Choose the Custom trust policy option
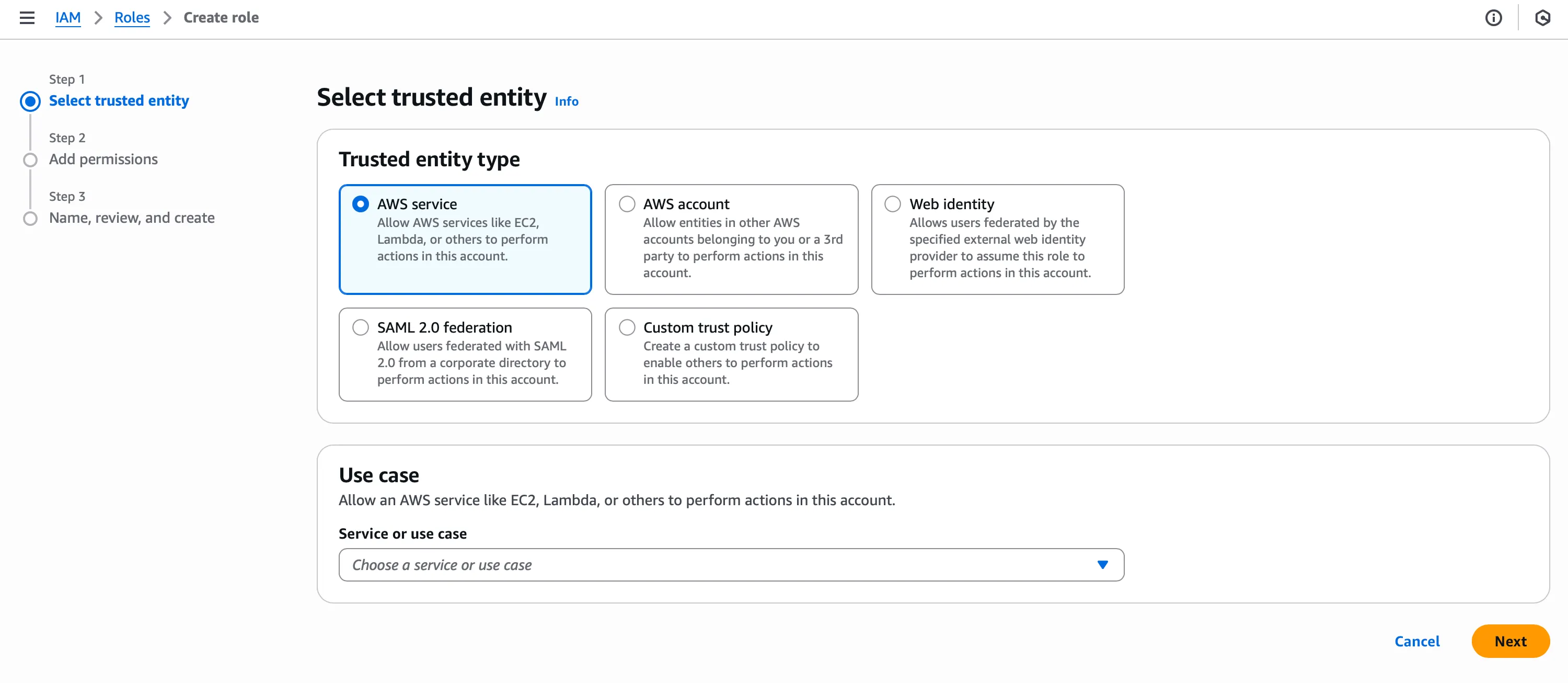 (x=627, y=327)
